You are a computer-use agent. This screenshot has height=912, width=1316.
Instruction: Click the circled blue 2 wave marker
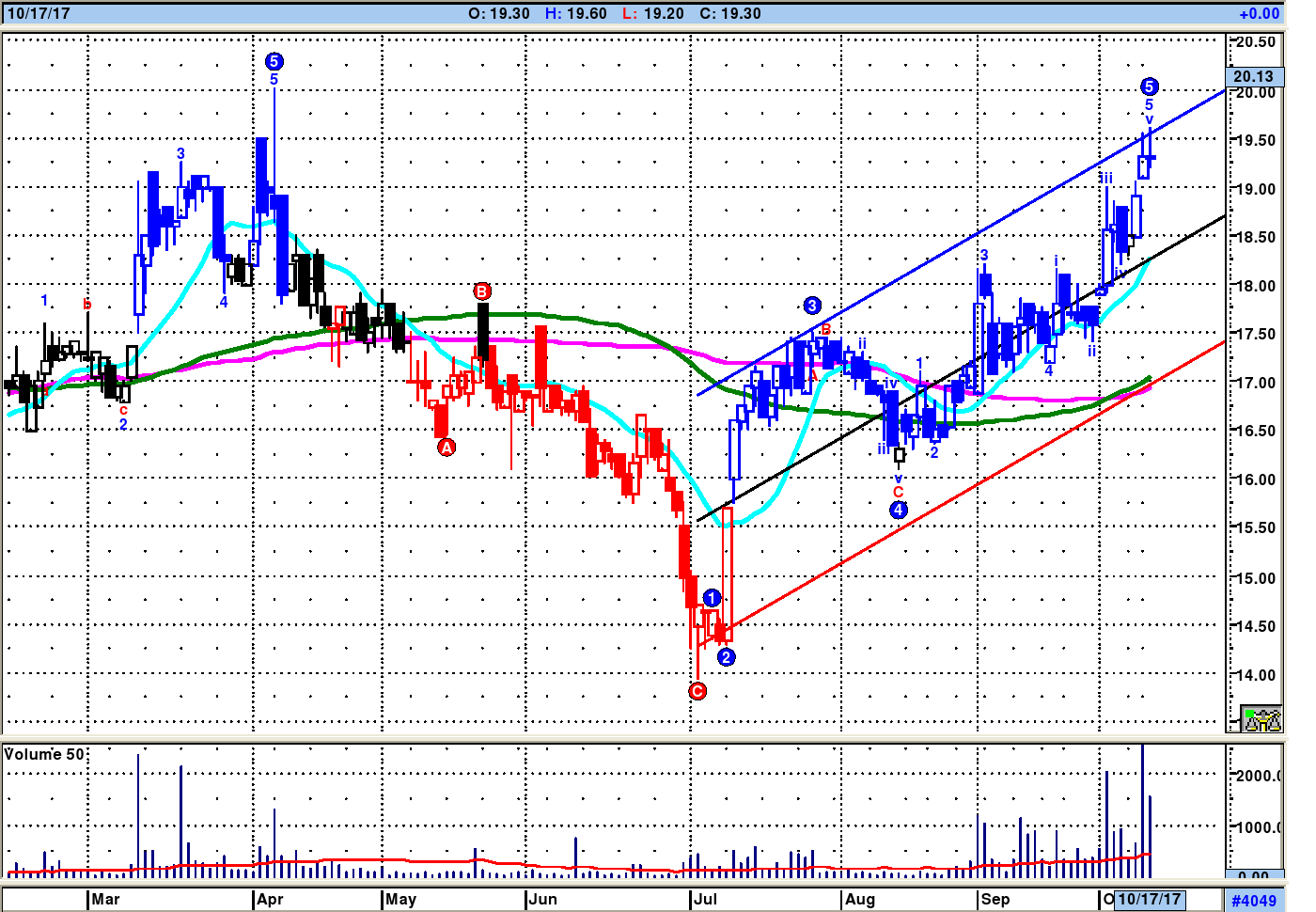tap(726, 657)
